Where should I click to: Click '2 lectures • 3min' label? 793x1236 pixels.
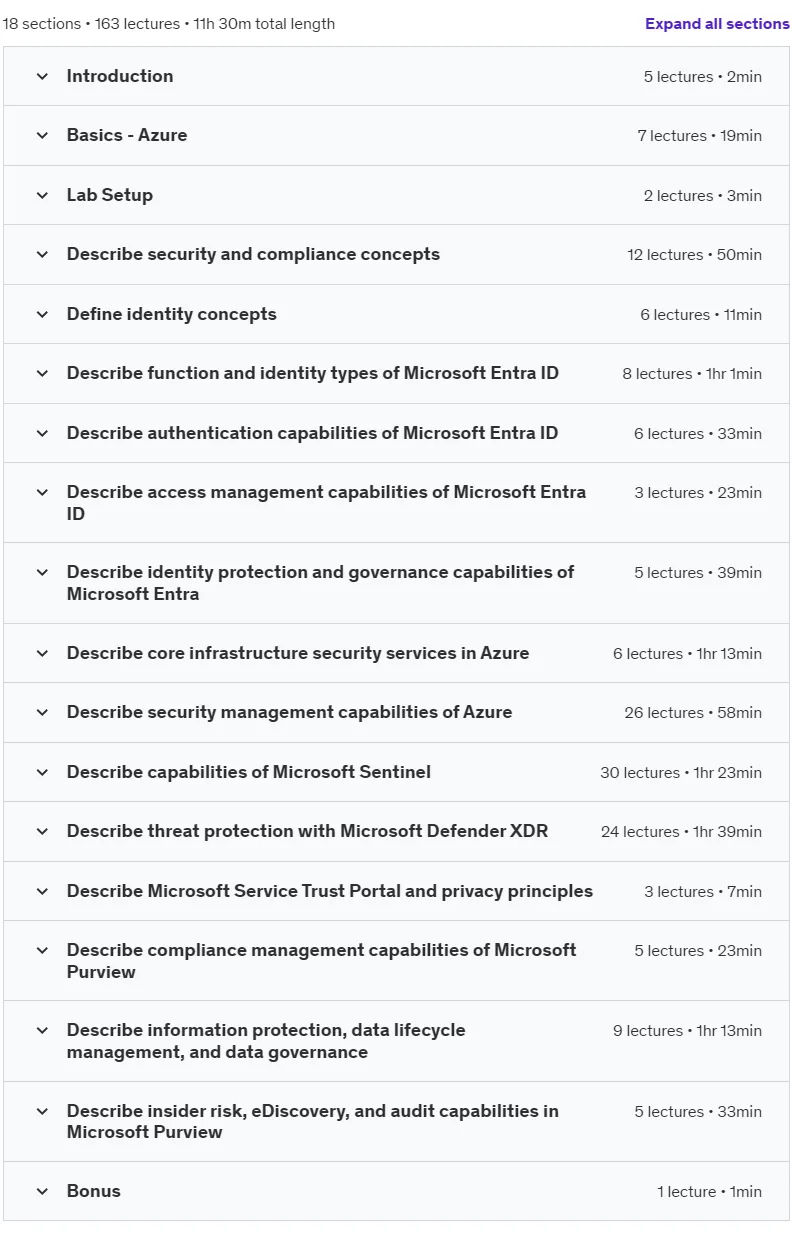(703, 195)
